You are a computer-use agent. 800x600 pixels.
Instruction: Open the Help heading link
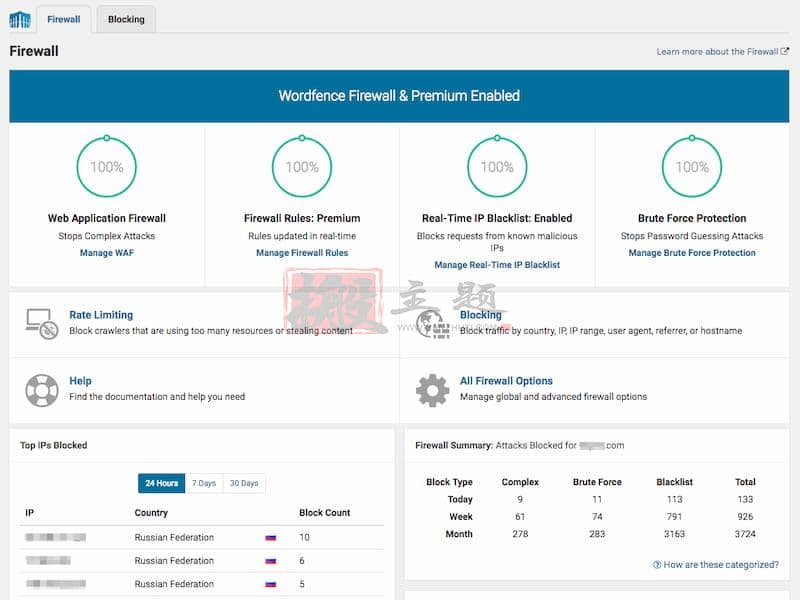pos(80,381)
